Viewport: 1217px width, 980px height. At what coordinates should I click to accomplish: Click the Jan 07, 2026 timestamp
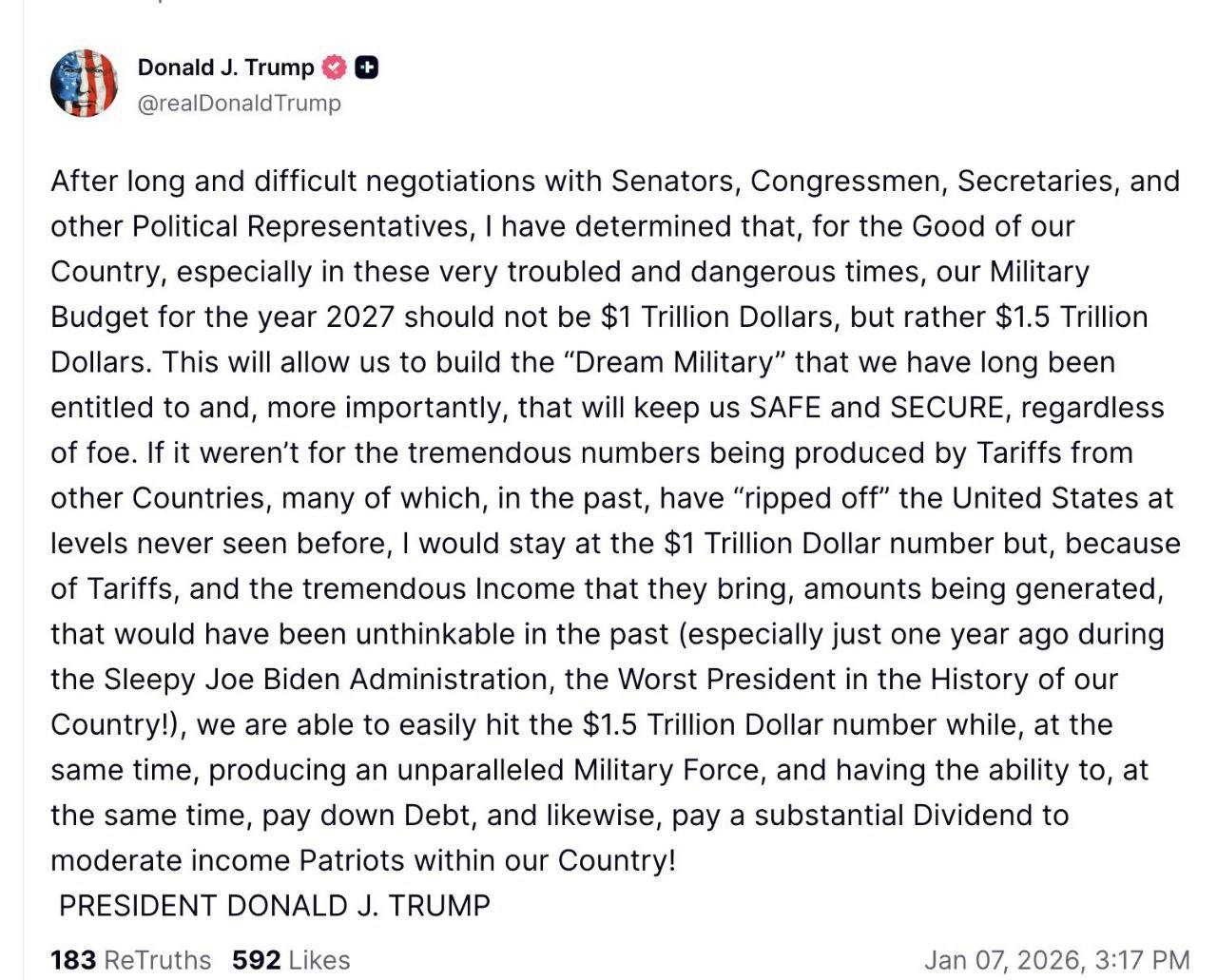point(1056,960)
